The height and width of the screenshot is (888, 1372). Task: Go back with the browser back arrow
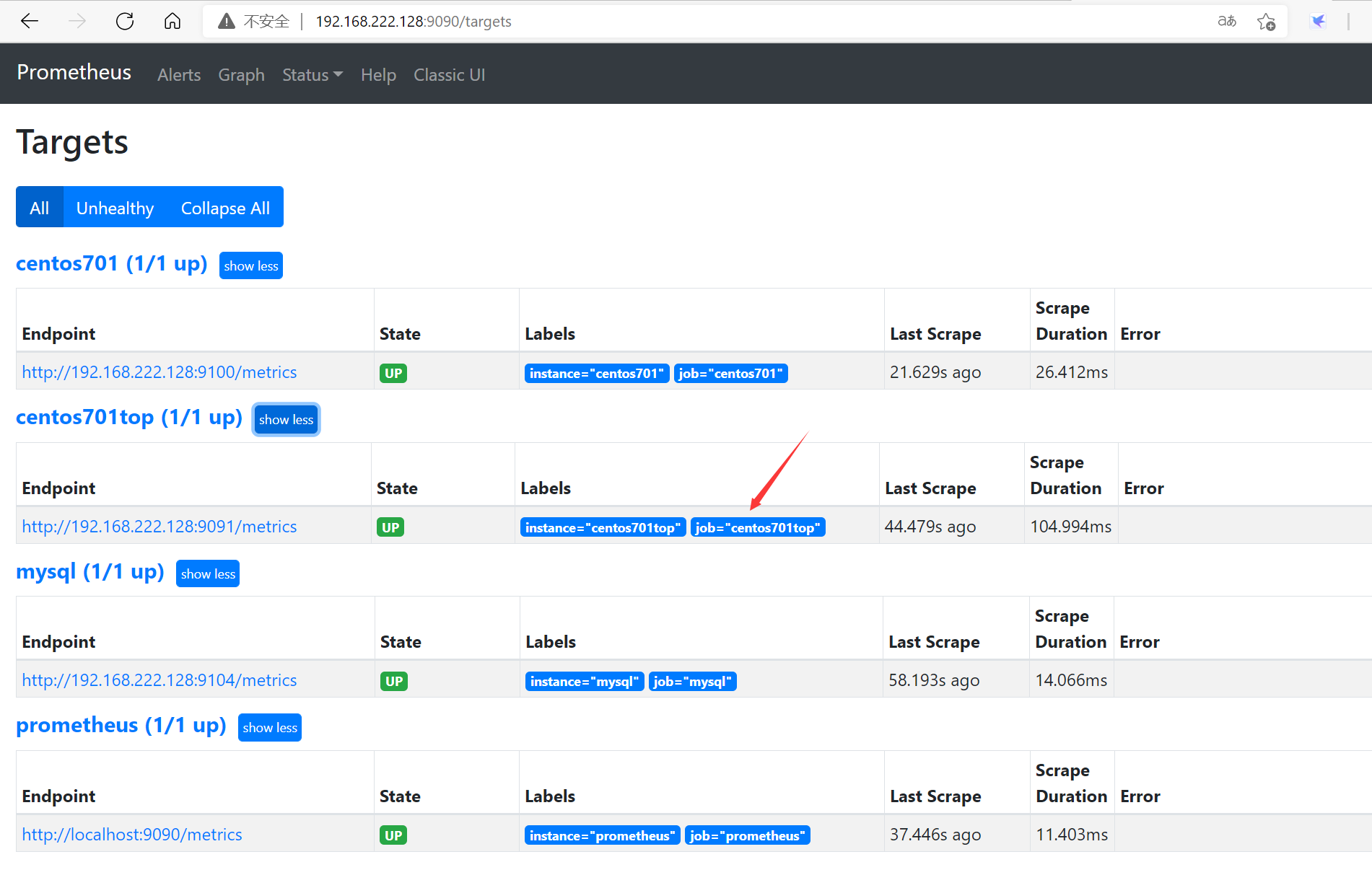(30, 22)
